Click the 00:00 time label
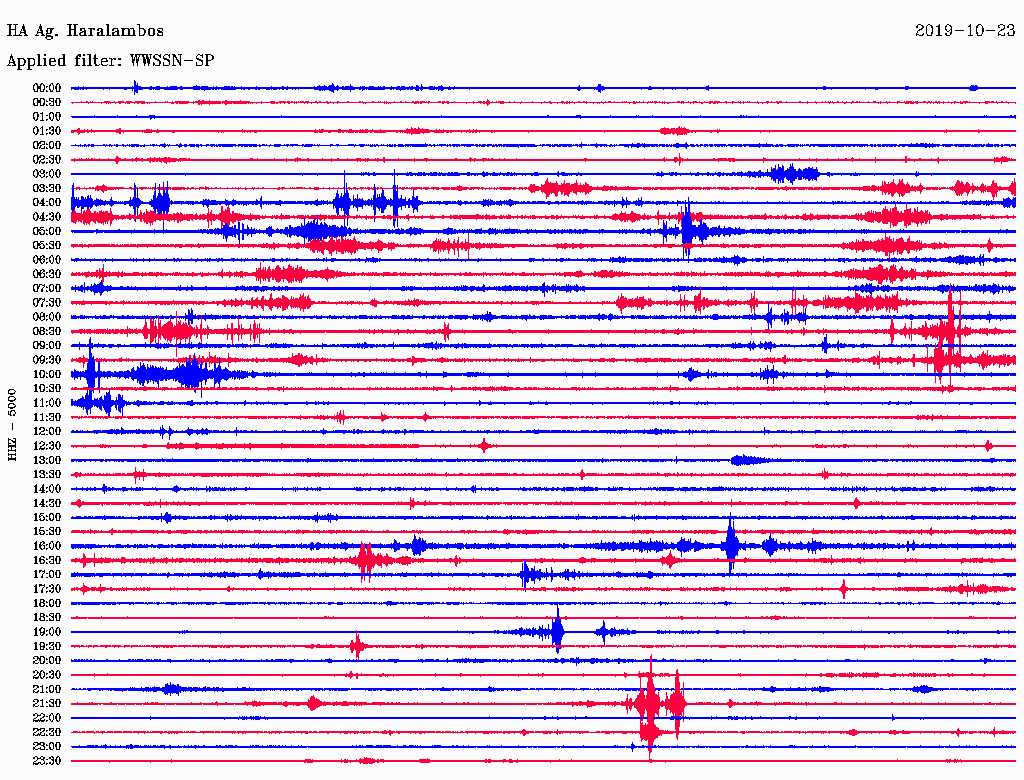1024x780 pixels. pos(47,88)
